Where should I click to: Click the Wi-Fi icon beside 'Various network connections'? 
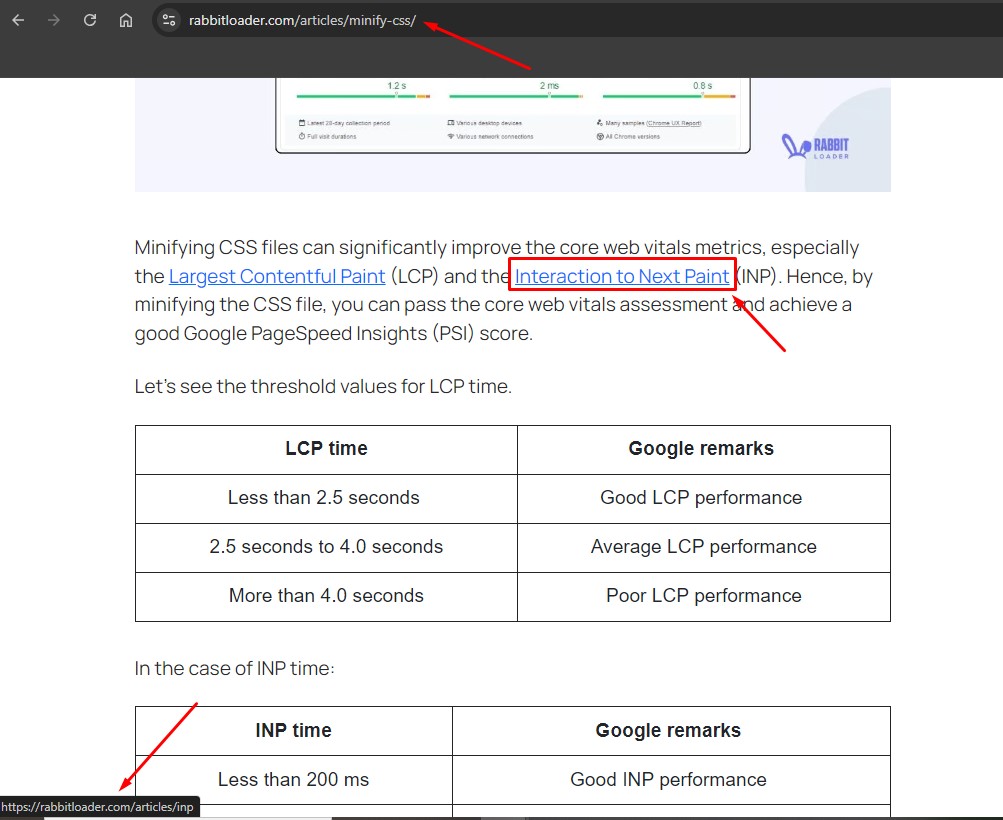[450, 136]
